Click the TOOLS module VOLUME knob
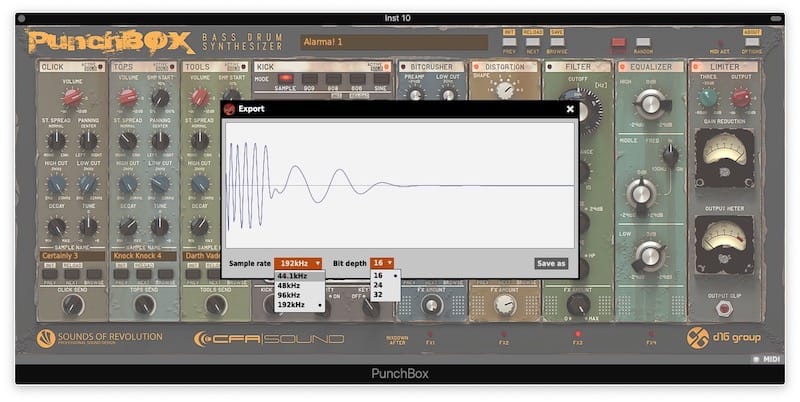This screenshot has height=402, width=800. tap(199, 97)
